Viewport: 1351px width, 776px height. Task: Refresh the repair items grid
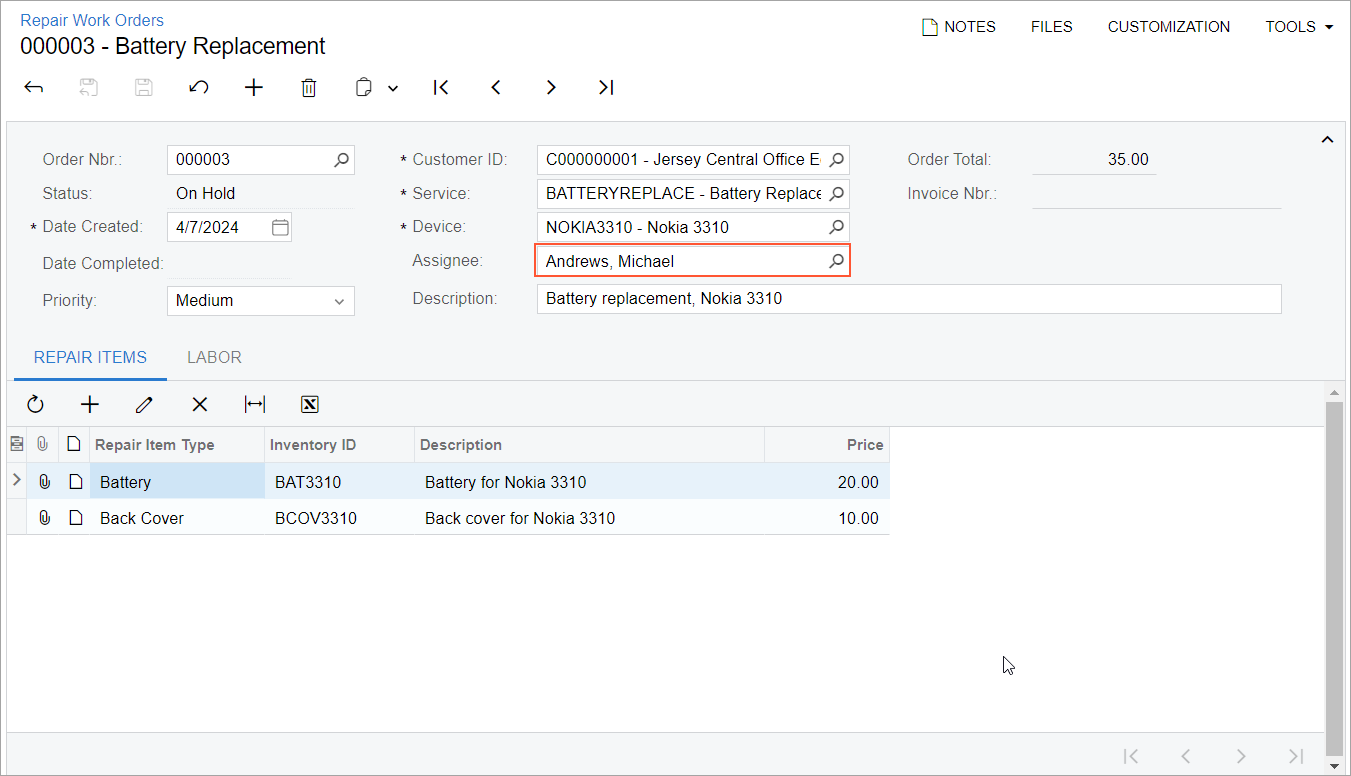pos(36,404)
